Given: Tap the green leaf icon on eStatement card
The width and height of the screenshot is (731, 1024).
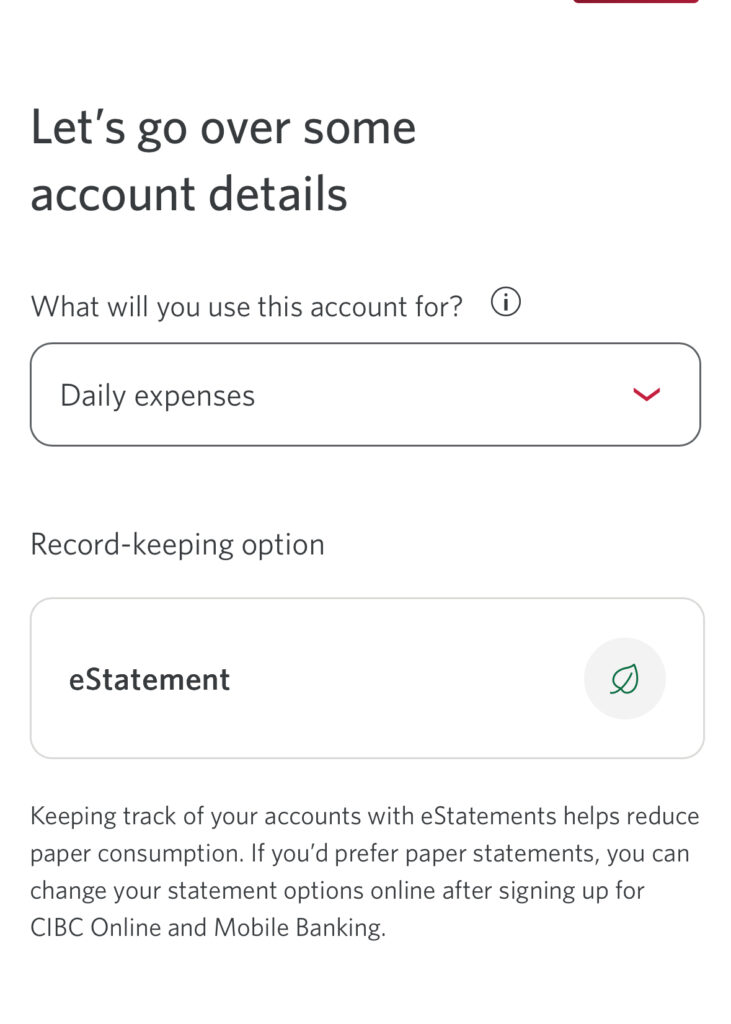Looking at the screenshot, I should point(625,679).
